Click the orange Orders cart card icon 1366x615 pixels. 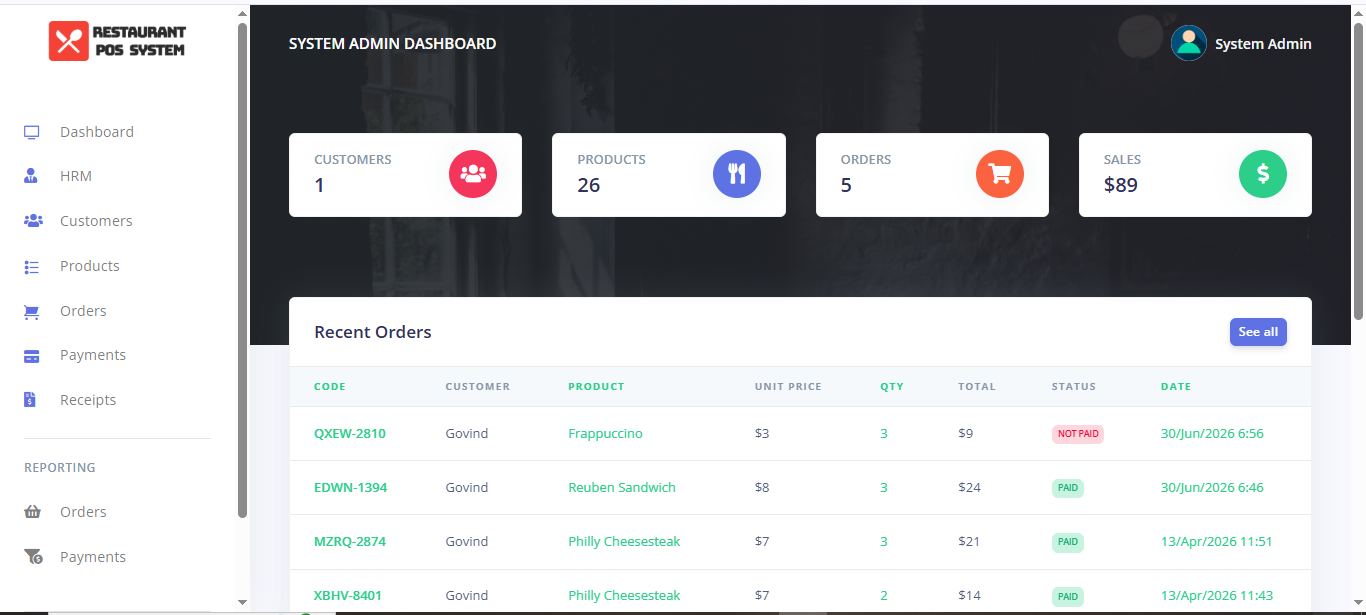click(1000, 174)
